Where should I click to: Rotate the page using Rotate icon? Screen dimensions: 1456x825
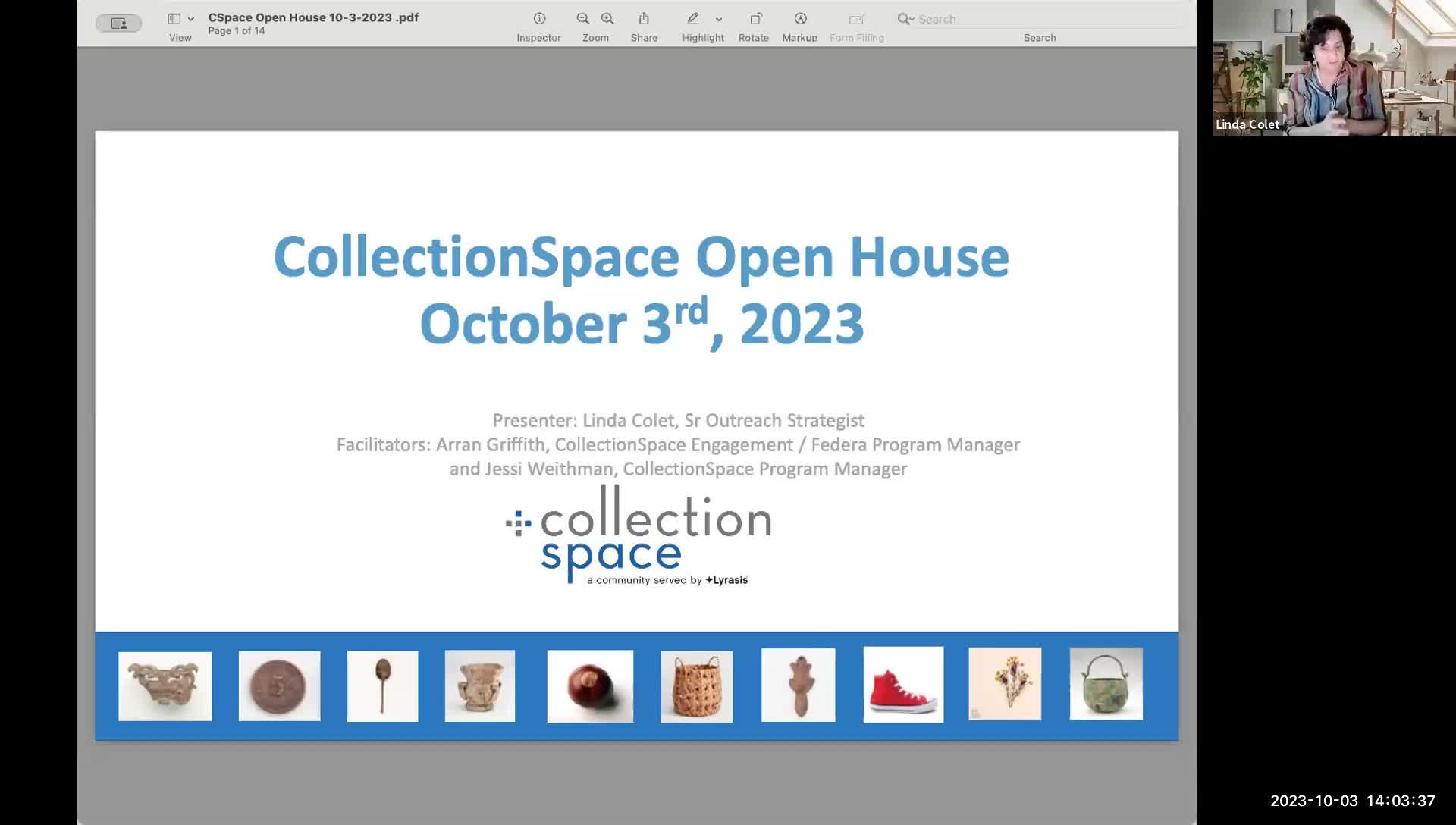[755, 19]
